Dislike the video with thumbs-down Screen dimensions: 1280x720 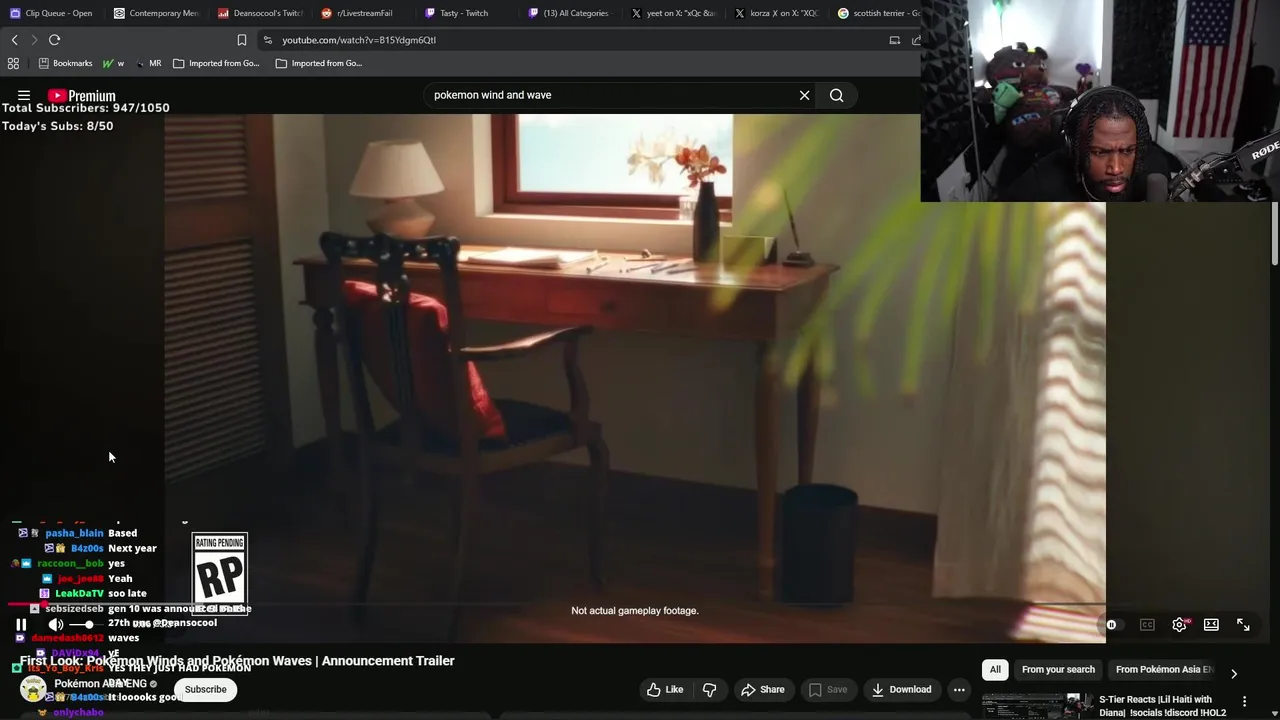click(x=709, y=689)
